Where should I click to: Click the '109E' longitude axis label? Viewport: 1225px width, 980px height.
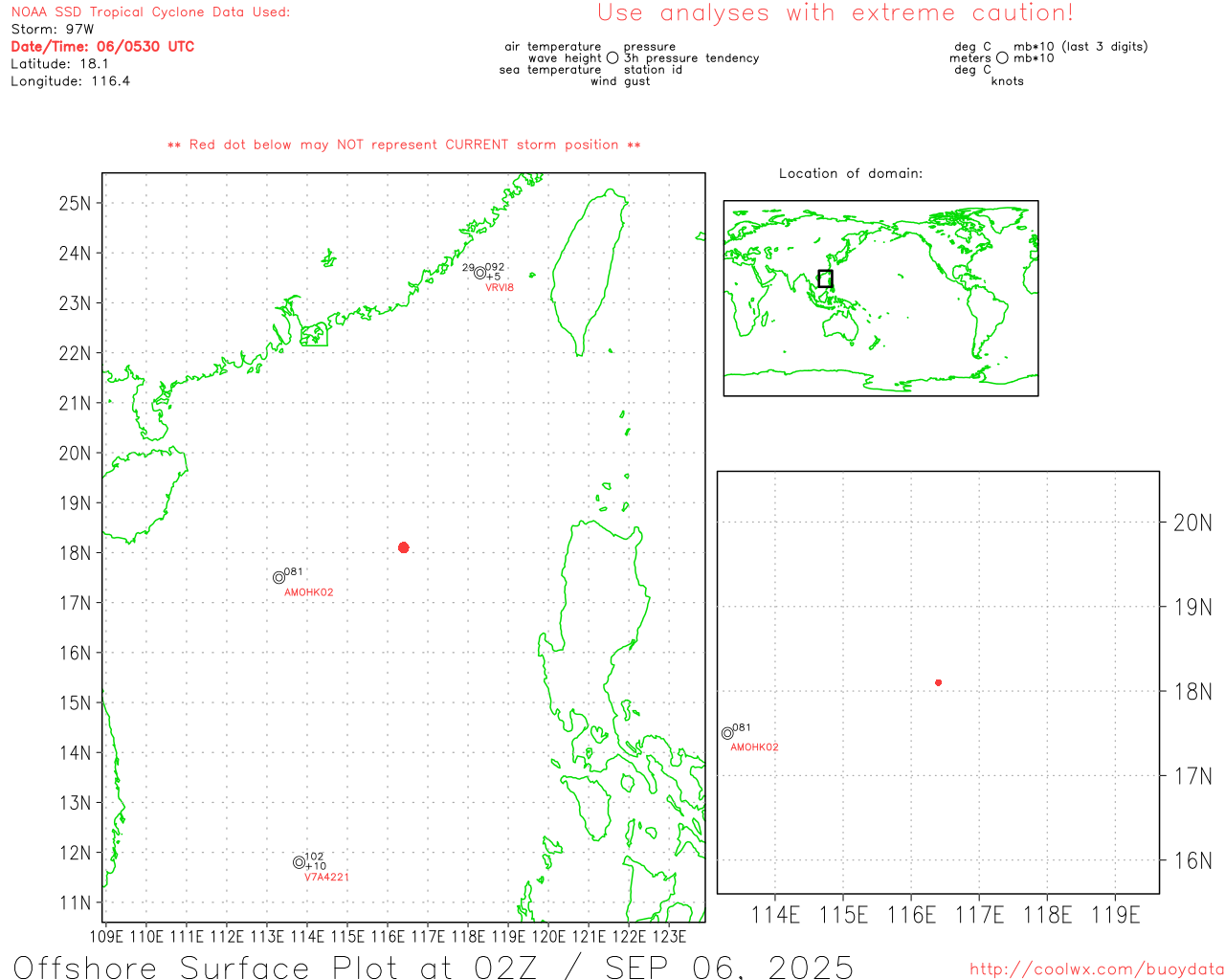point(106,936)
